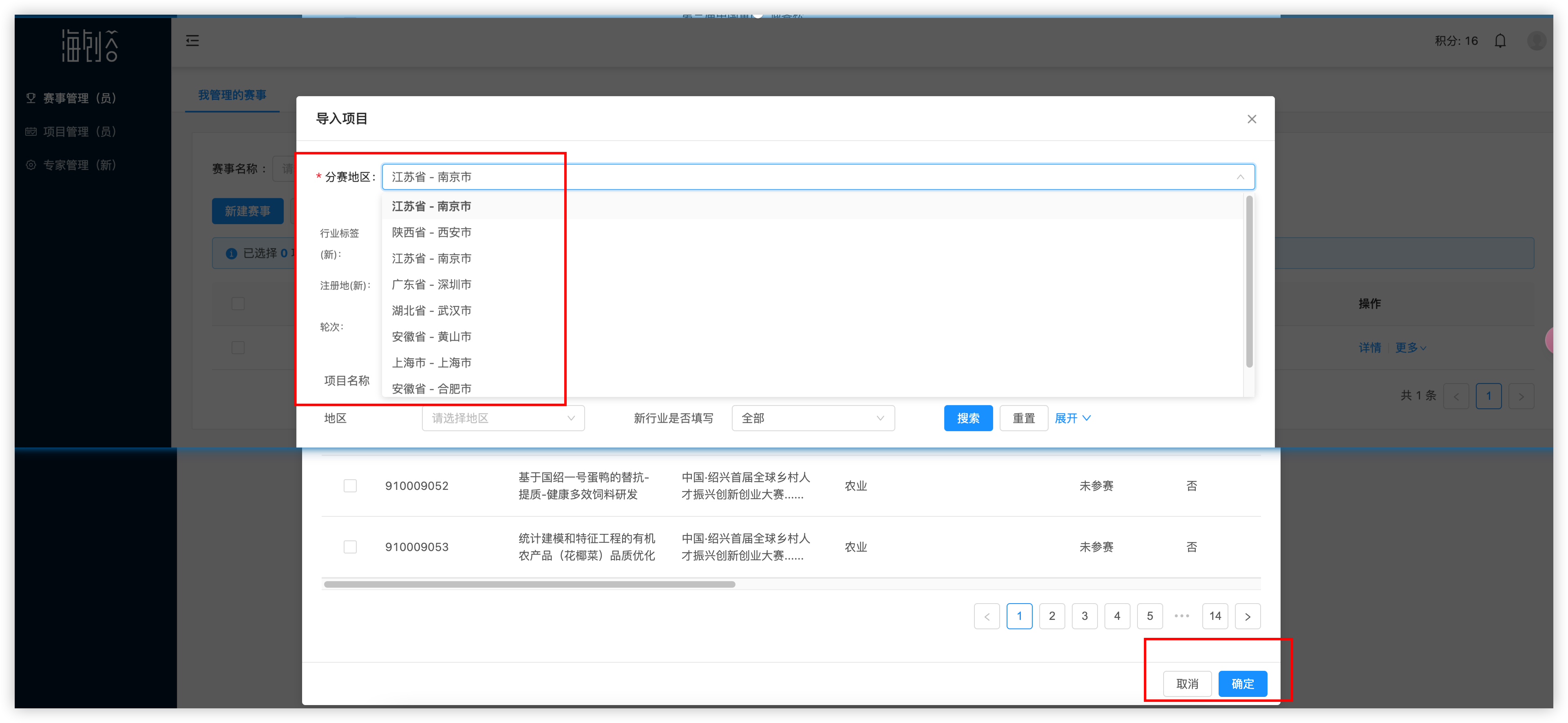Open the 请选择地区 dropdown
Image resolution: width=1568 pixels, height=723 pixels.
pyautogui.click(x=503, y=418)
